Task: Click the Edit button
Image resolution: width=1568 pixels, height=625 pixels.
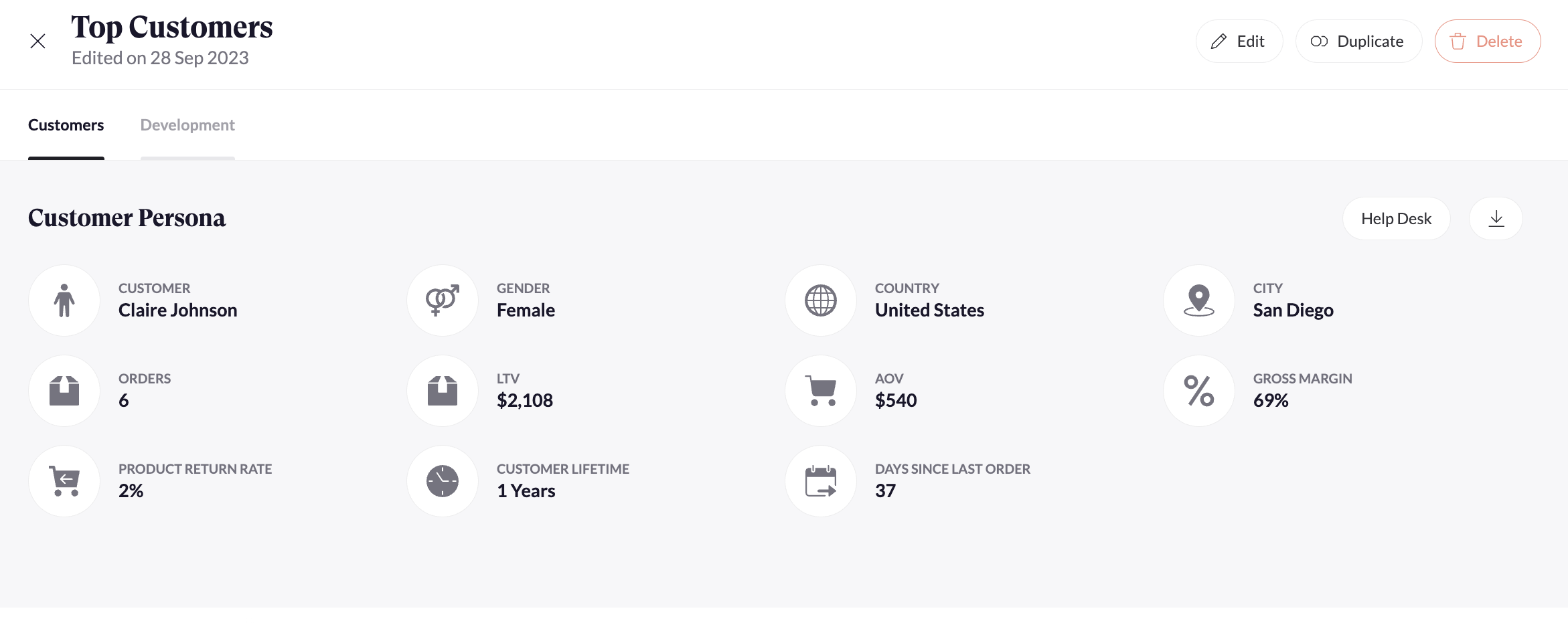Action: click(x=1239, y=41)
